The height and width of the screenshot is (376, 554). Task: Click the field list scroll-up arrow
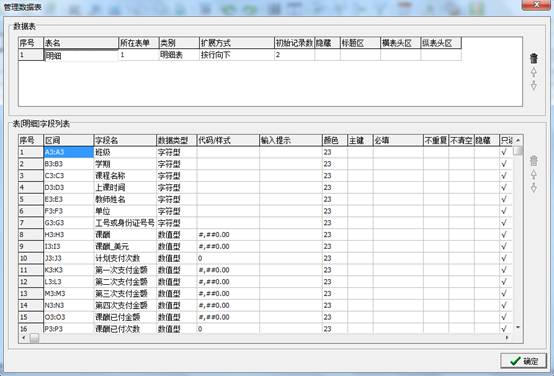point(518,140)
